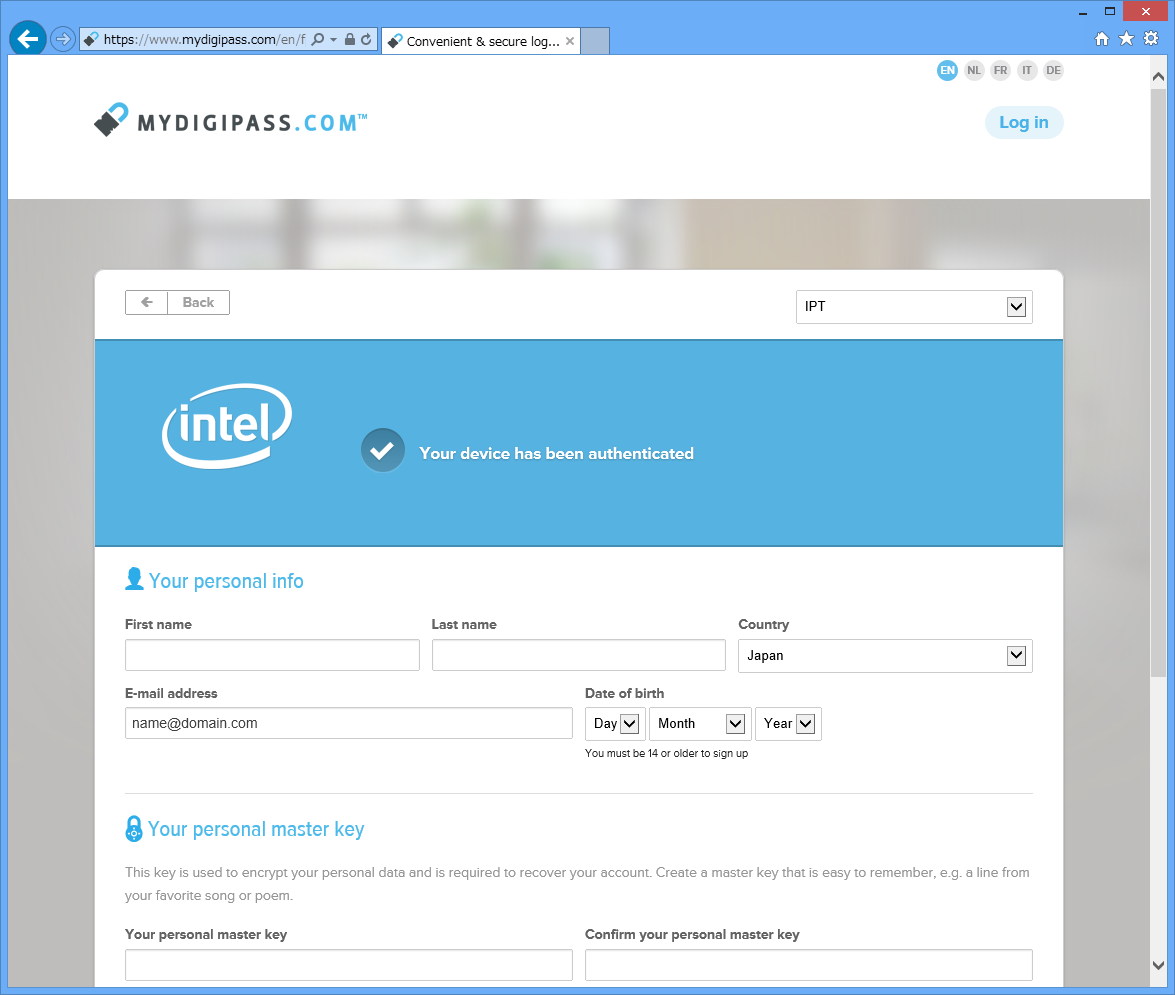The width and height of the screenshot is (1175, 995).
Task: Click 'Your device has been authenticated' text
Action: [x=556, y=453]
